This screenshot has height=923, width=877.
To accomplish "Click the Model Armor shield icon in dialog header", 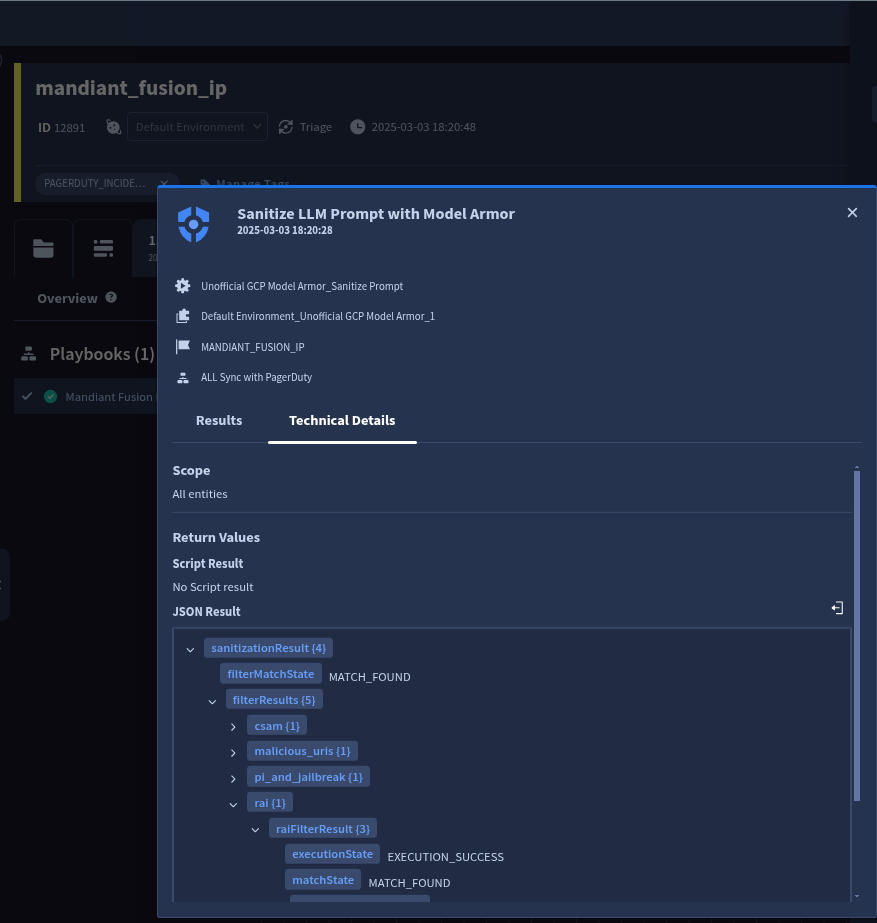I will [193, 224].
